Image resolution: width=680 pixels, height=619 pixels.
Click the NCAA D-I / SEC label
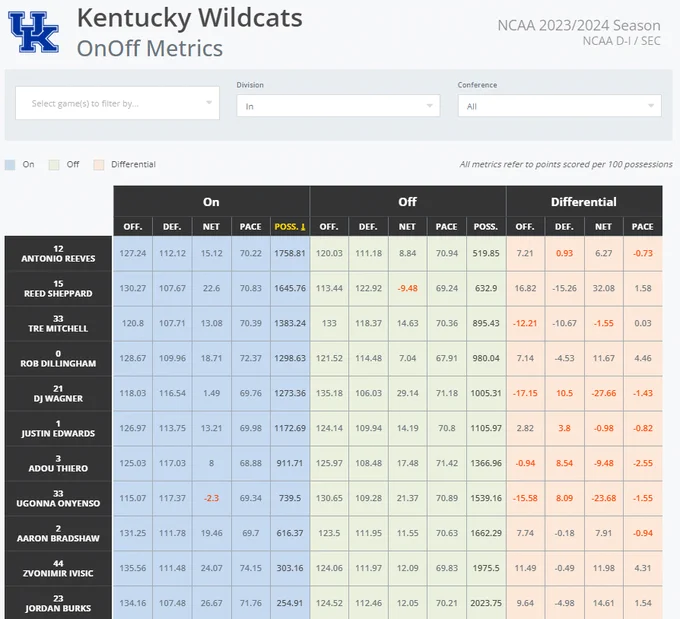point(621,41)
